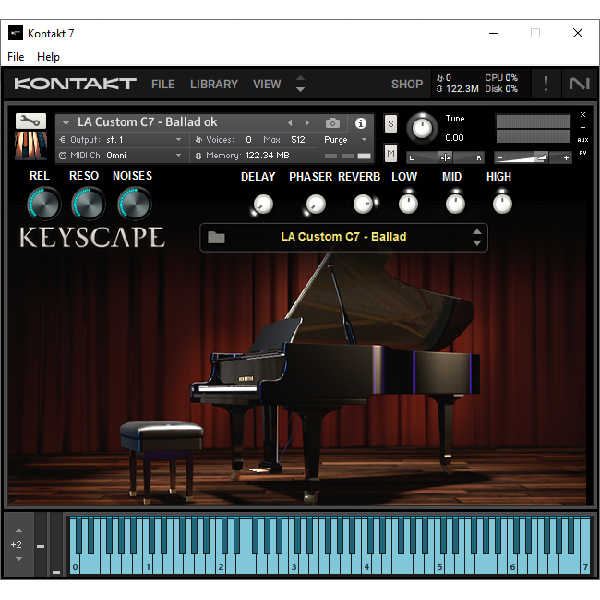Image resolution: width=600 pixels, height=600 pixels.
Task: Select previous preset with up arrow
Action: click(477, 232)
